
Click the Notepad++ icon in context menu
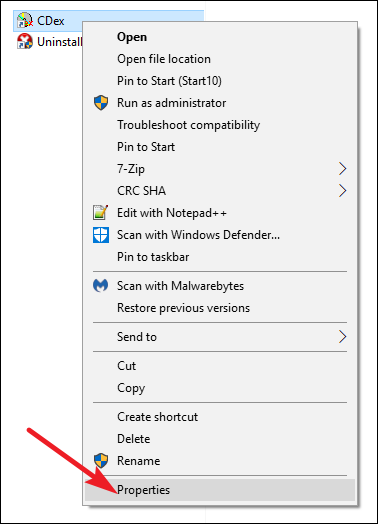[101, 213]
